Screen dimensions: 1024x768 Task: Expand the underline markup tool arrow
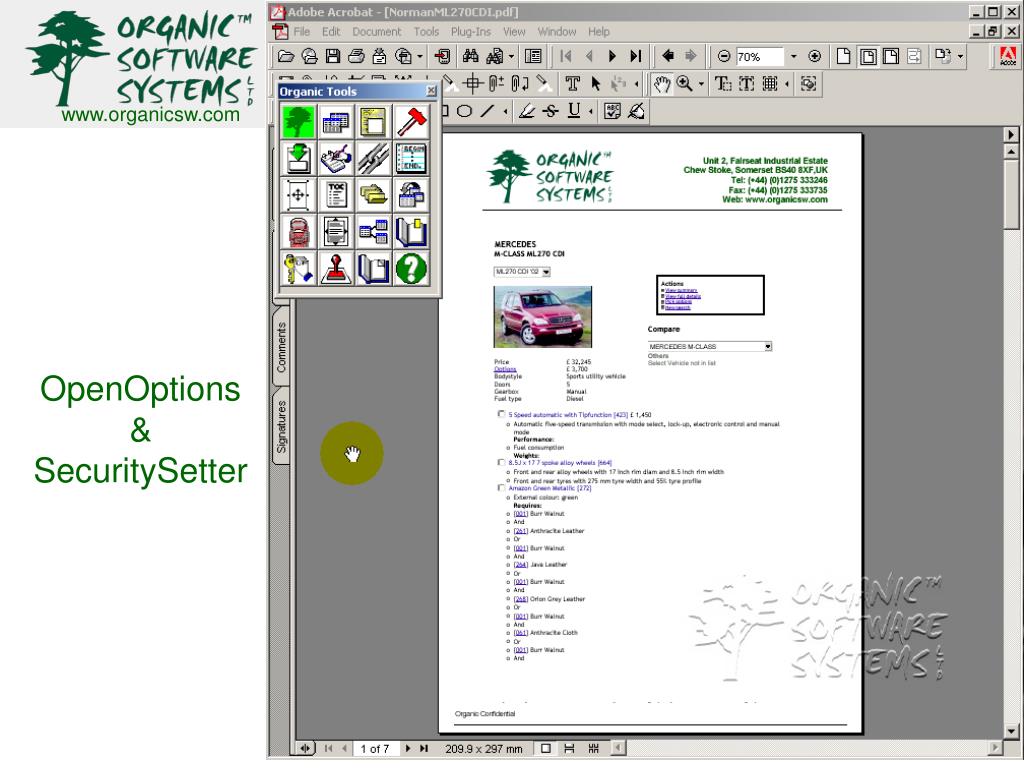(x=590, y=112)
